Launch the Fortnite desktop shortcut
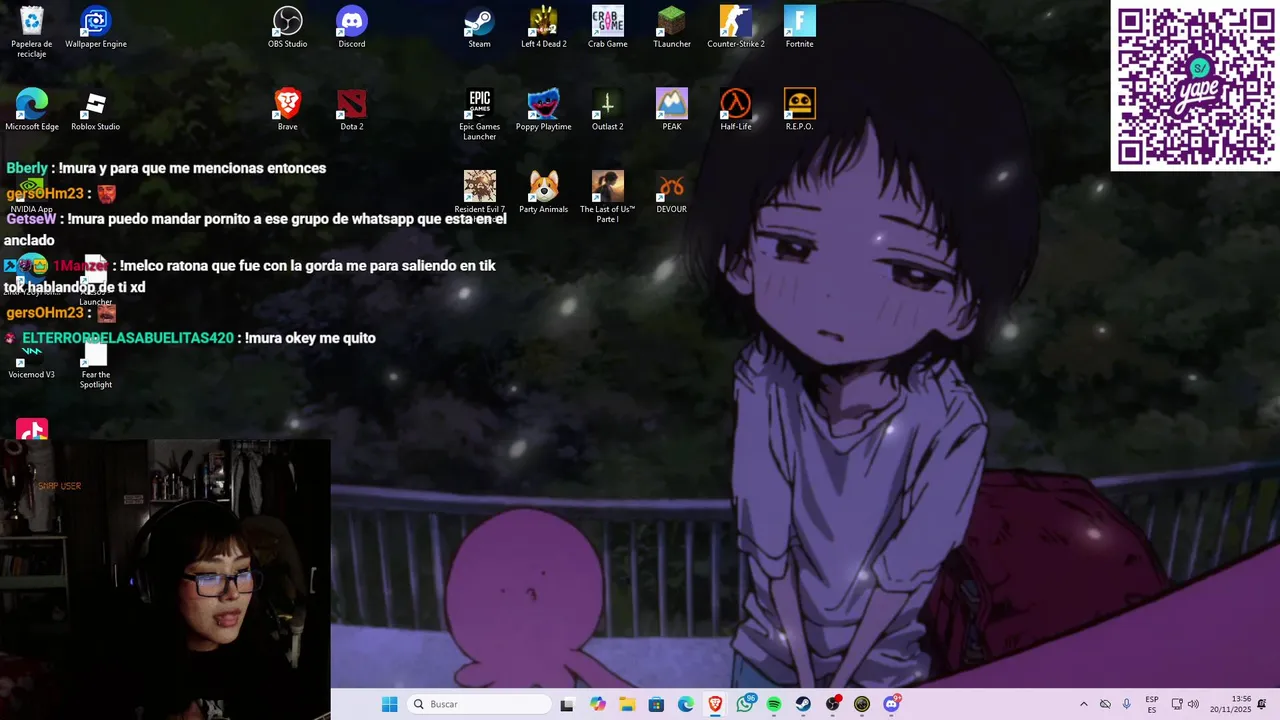 pyautogui.click(x=800, y=28)
